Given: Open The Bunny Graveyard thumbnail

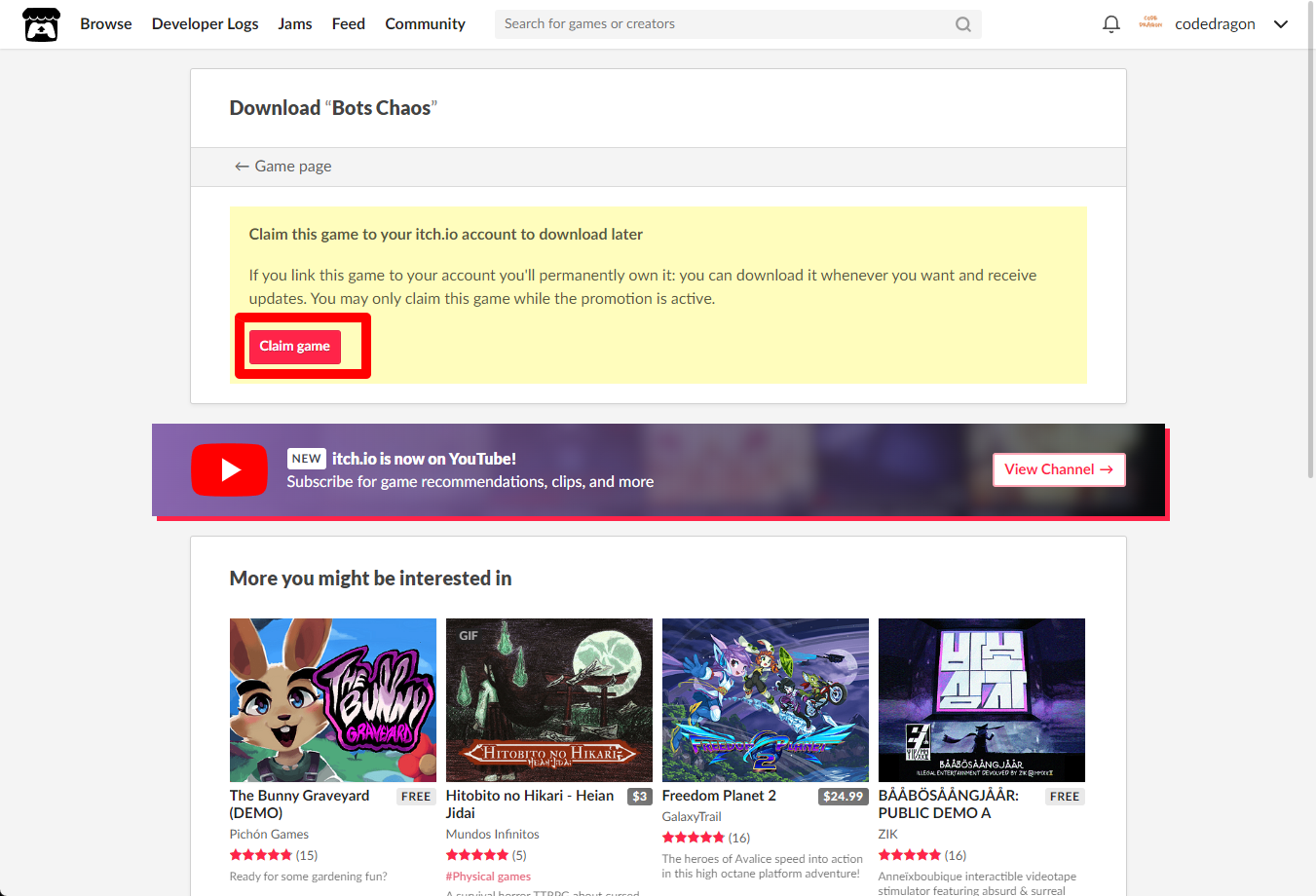Looking at the screenshot, I should coord(333,700).
